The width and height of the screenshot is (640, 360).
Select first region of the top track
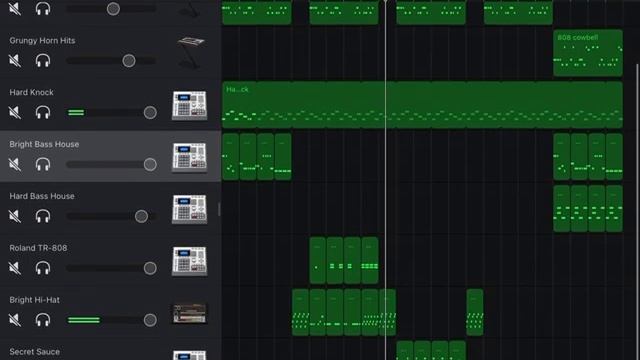tap(257, 12)
